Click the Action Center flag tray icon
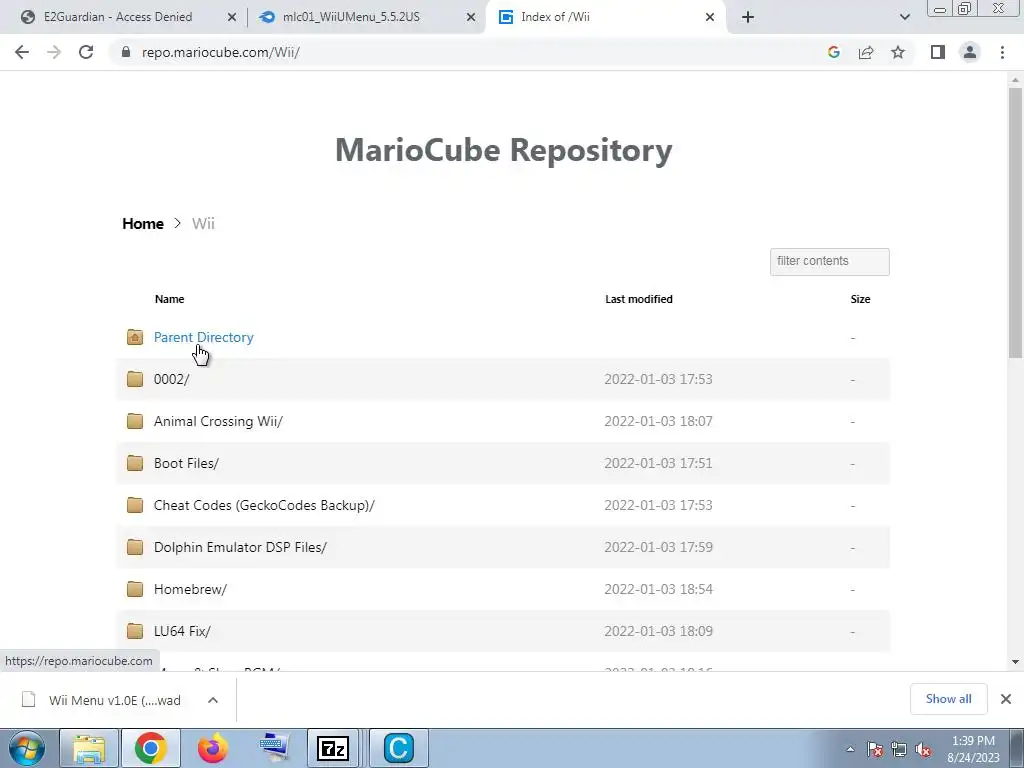1024x768 pixels. (874, 750)
